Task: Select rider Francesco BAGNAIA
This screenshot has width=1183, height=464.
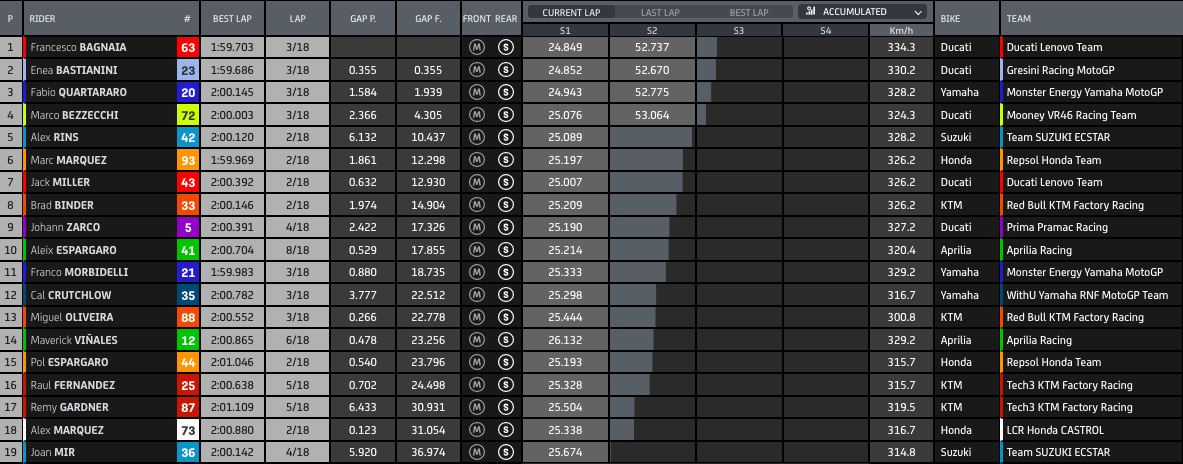Action: (x=78, y=47)
